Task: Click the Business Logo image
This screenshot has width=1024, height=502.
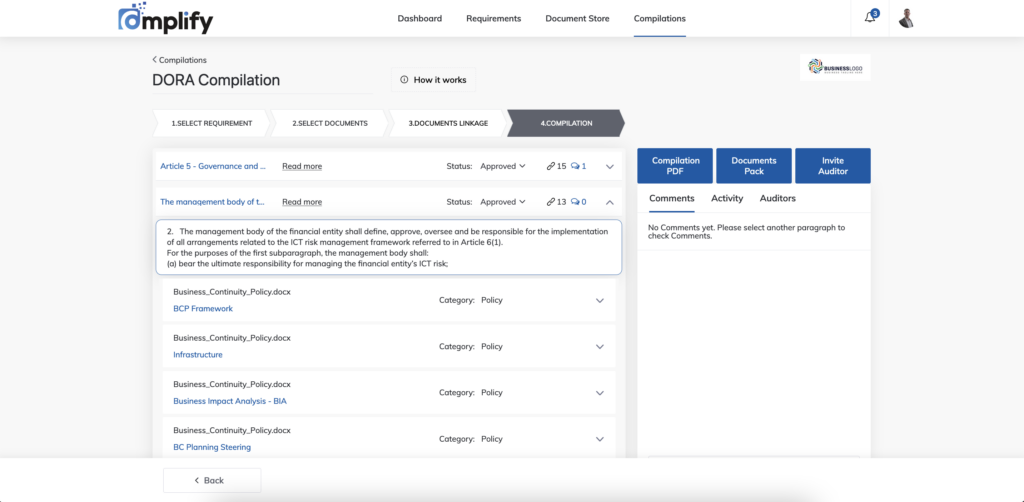Action: tap(835, 67)
